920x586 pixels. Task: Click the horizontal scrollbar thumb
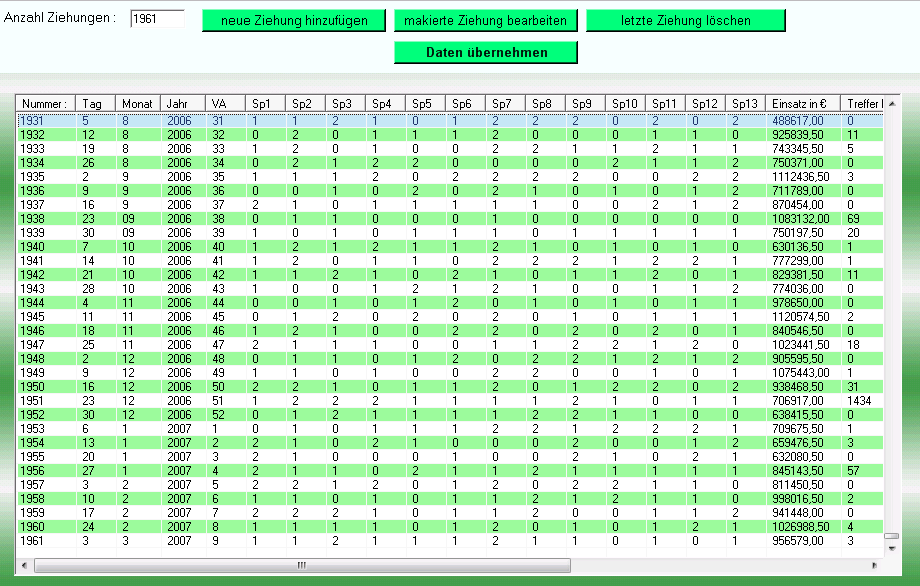point(302,565)
